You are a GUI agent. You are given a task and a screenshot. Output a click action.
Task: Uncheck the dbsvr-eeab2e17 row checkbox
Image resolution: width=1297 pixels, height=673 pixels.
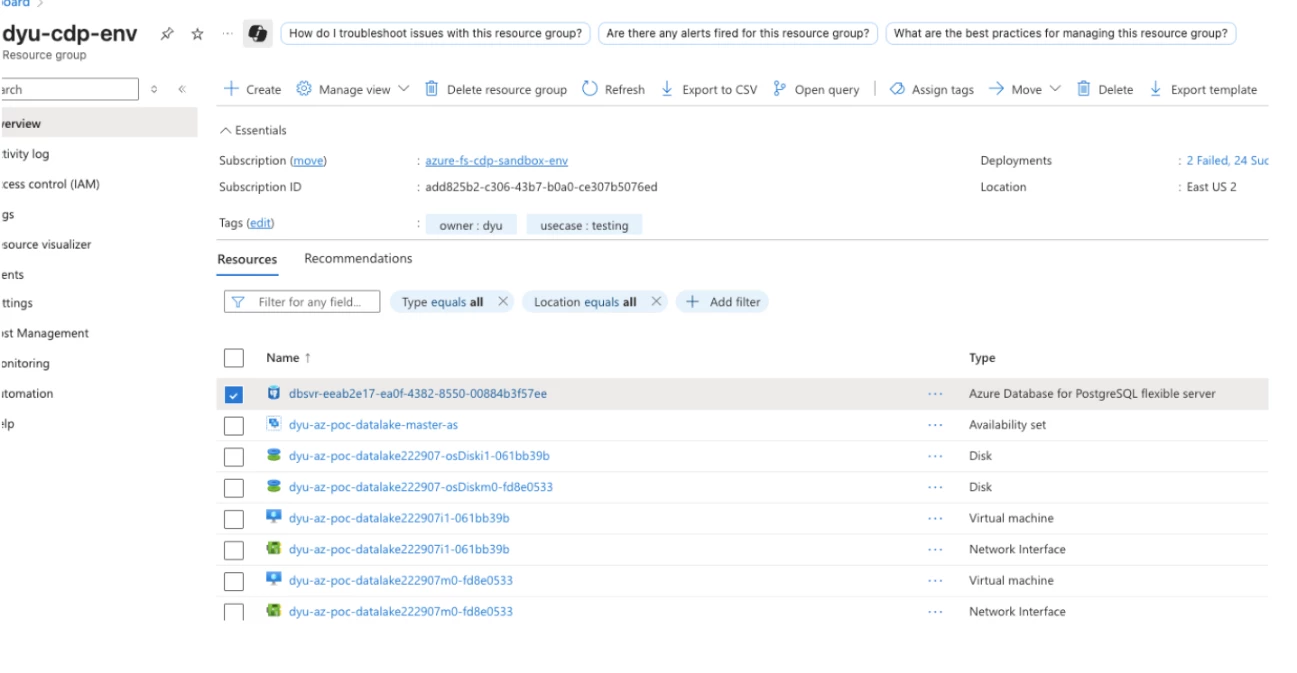[234, 395]
